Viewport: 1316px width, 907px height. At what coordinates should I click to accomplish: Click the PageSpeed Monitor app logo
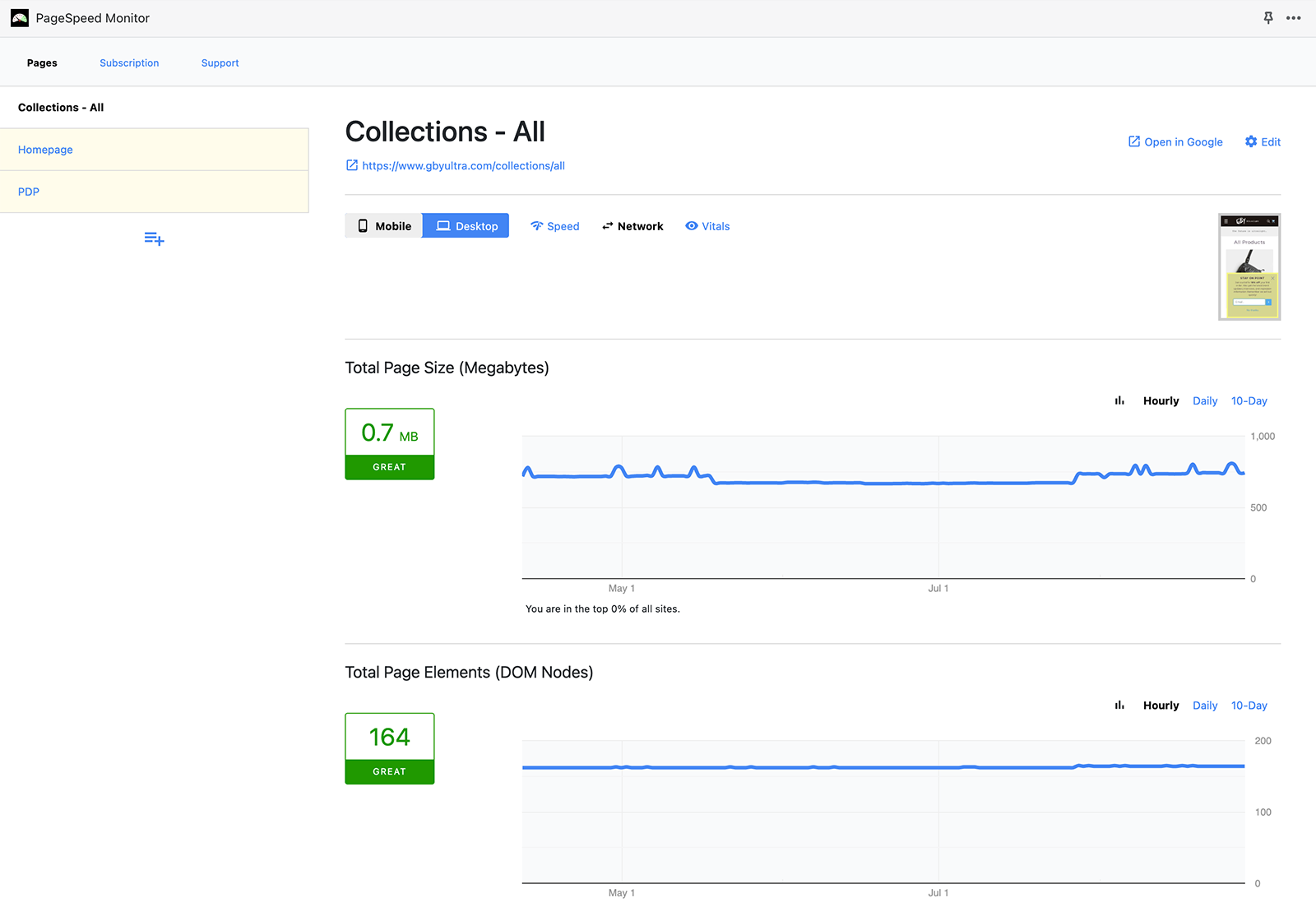click(20, 18)
